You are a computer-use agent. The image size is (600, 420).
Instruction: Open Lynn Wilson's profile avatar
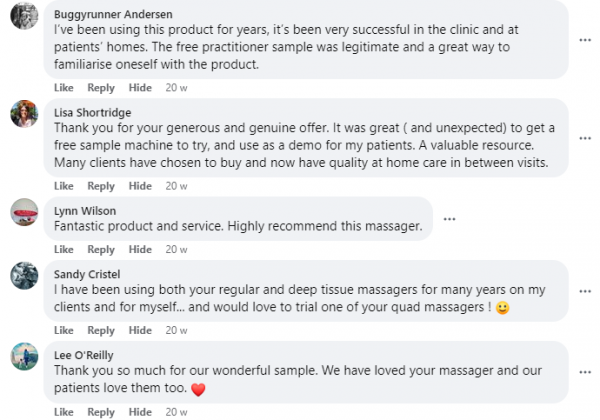(x=24, y=212)
